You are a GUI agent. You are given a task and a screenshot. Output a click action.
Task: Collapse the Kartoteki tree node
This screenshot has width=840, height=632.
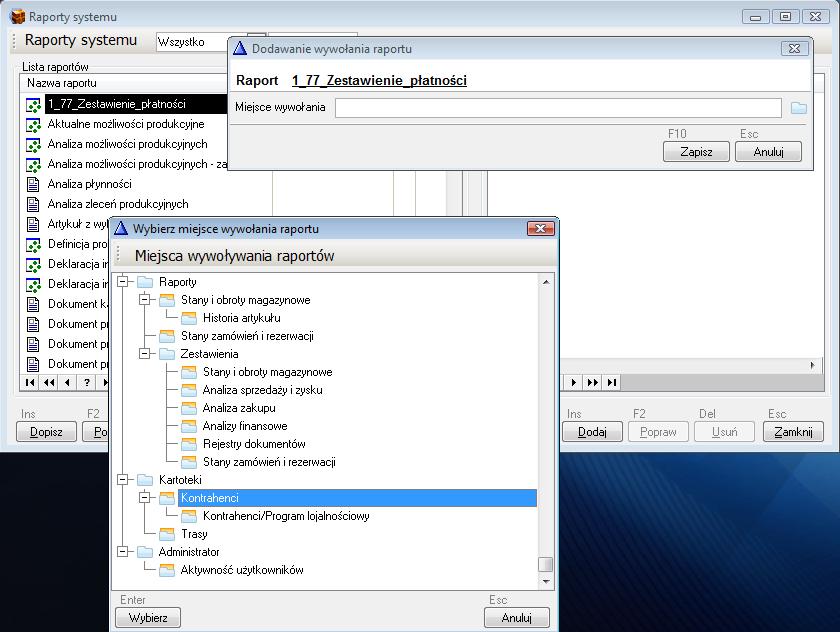click(123, 480)
